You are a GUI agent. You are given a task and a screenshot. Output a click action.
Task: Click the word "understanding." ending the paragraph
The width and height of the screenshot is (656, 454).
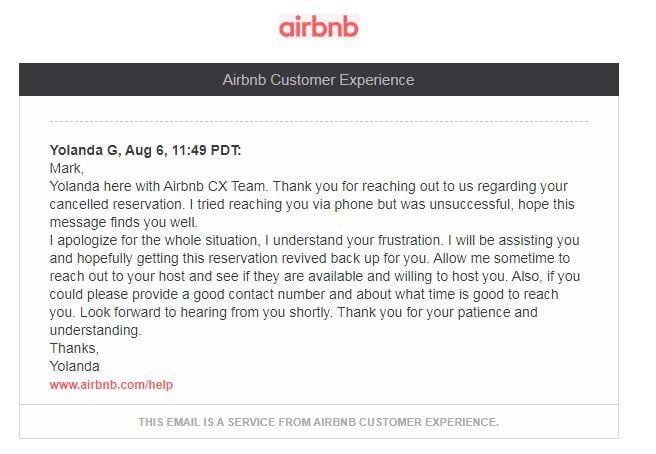[x=95, y=330]
